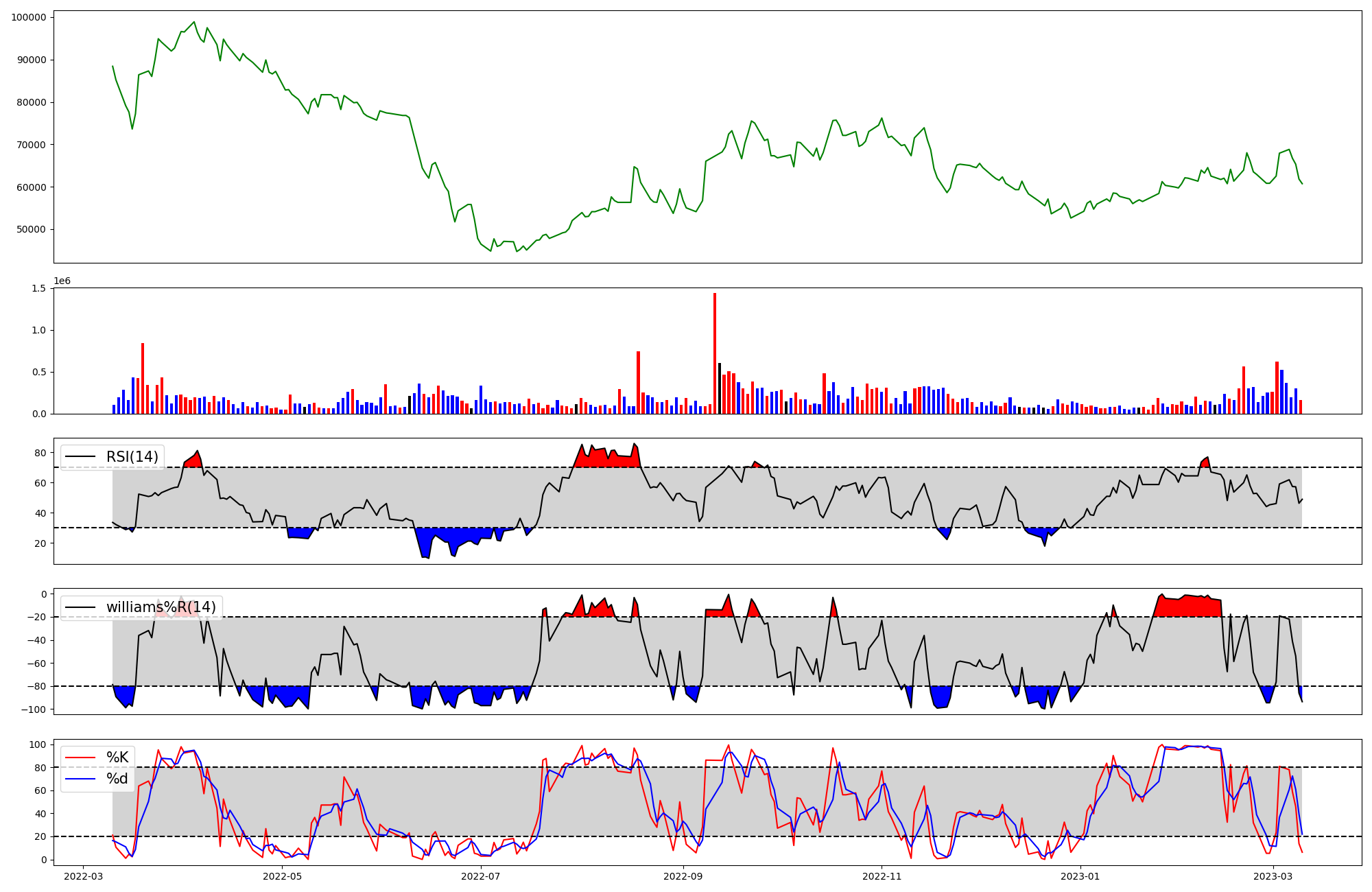Click the 2022-07 date tick label
This screenshot has width=1372, height=892.
(481, 876)
